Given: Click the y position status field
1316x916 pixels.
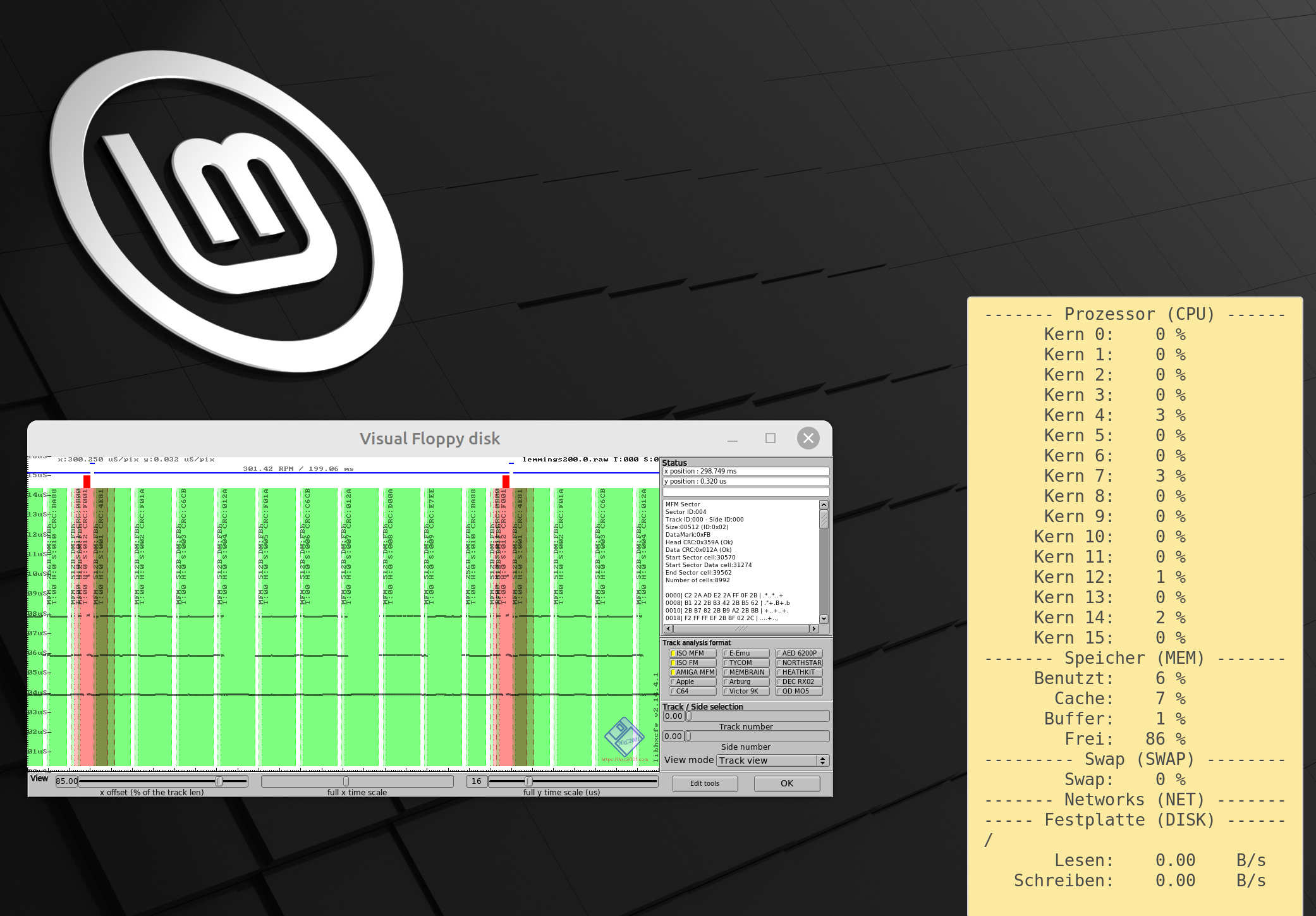Looking at the screenshot, I should coord(746,482).
